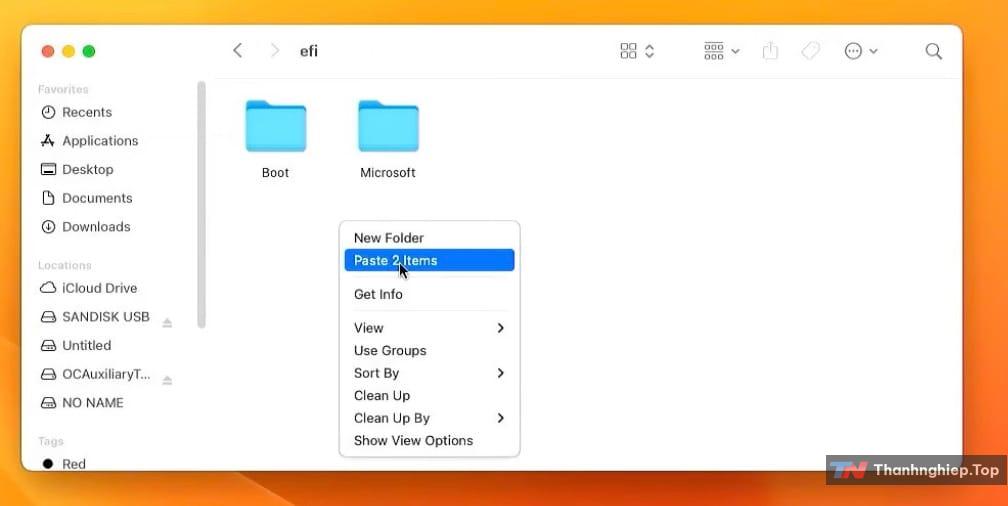Expand the Sort By submenu

click(x=429, y=373)
